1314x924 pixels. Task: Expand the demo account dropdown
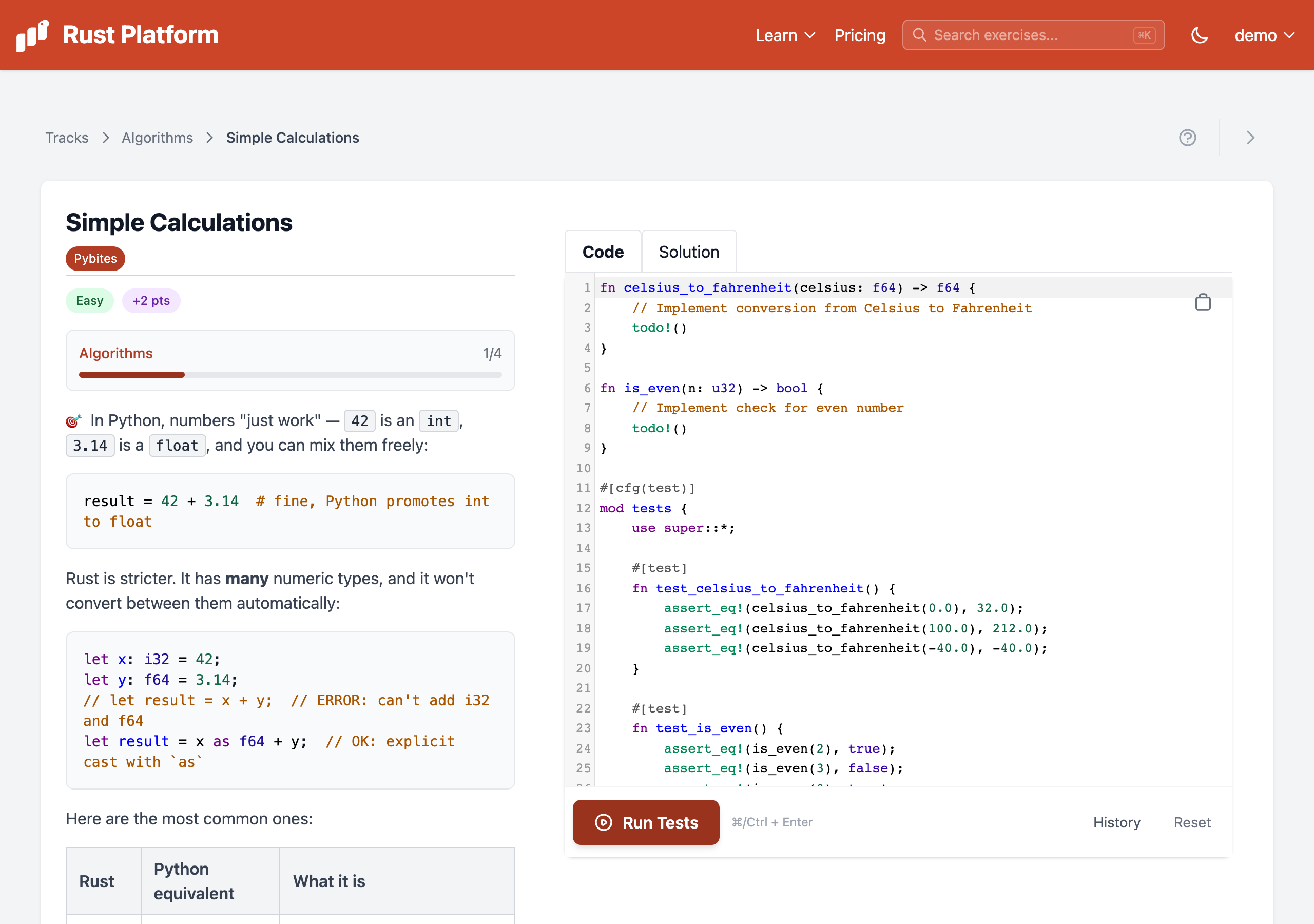point(1264,35)
